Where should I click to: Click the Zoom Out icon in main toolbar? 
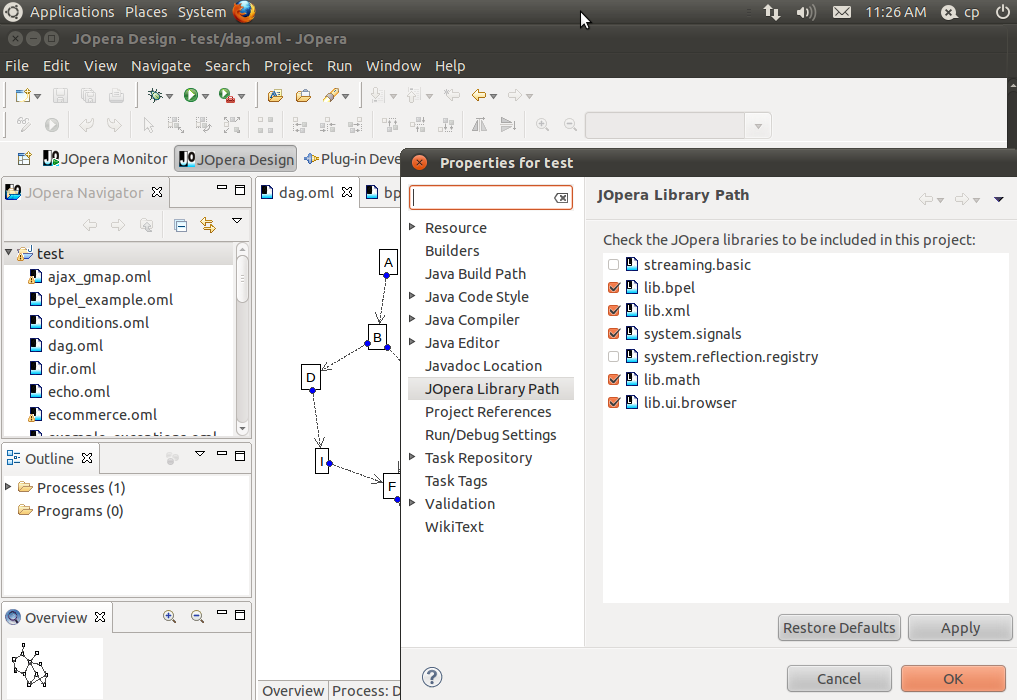[570, 125]
